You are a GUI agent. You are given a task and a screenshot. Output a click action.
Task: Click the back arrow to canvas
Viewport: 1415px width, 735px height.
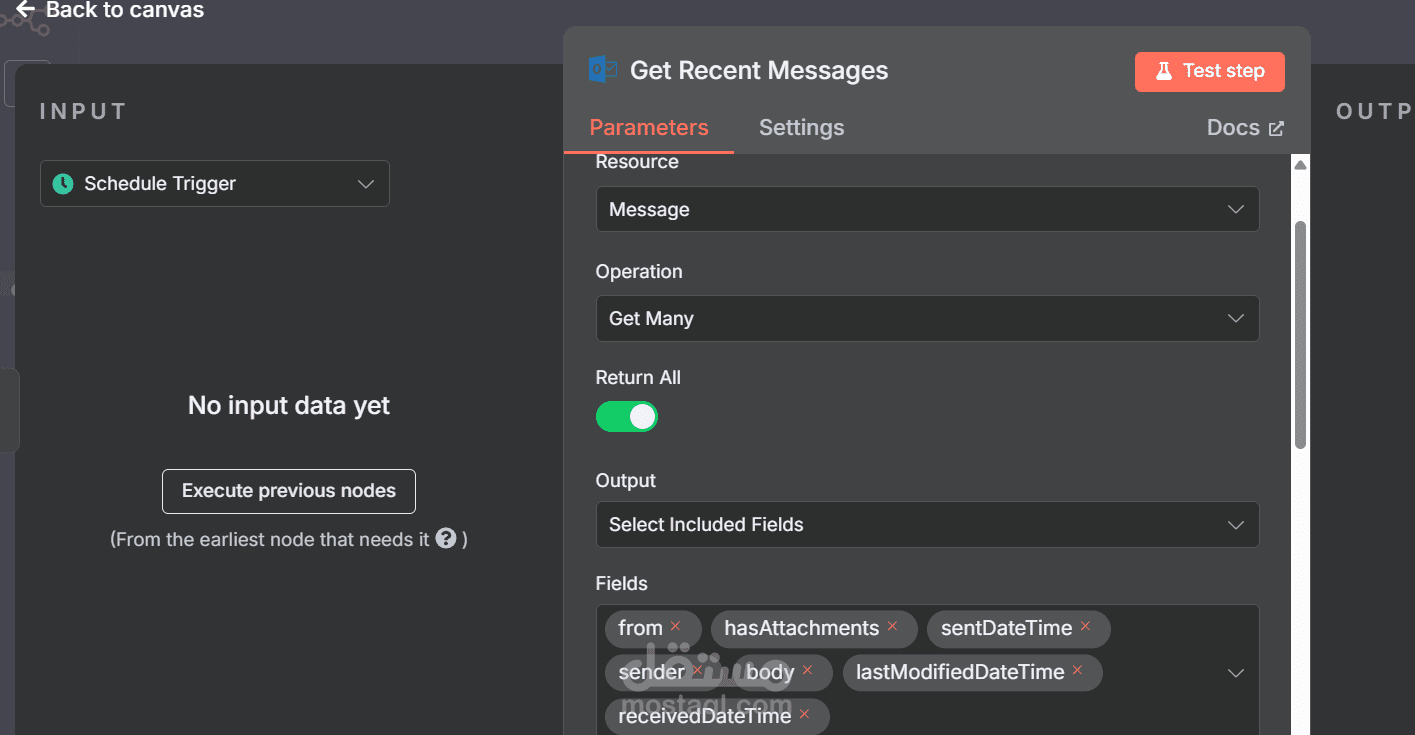25,10
